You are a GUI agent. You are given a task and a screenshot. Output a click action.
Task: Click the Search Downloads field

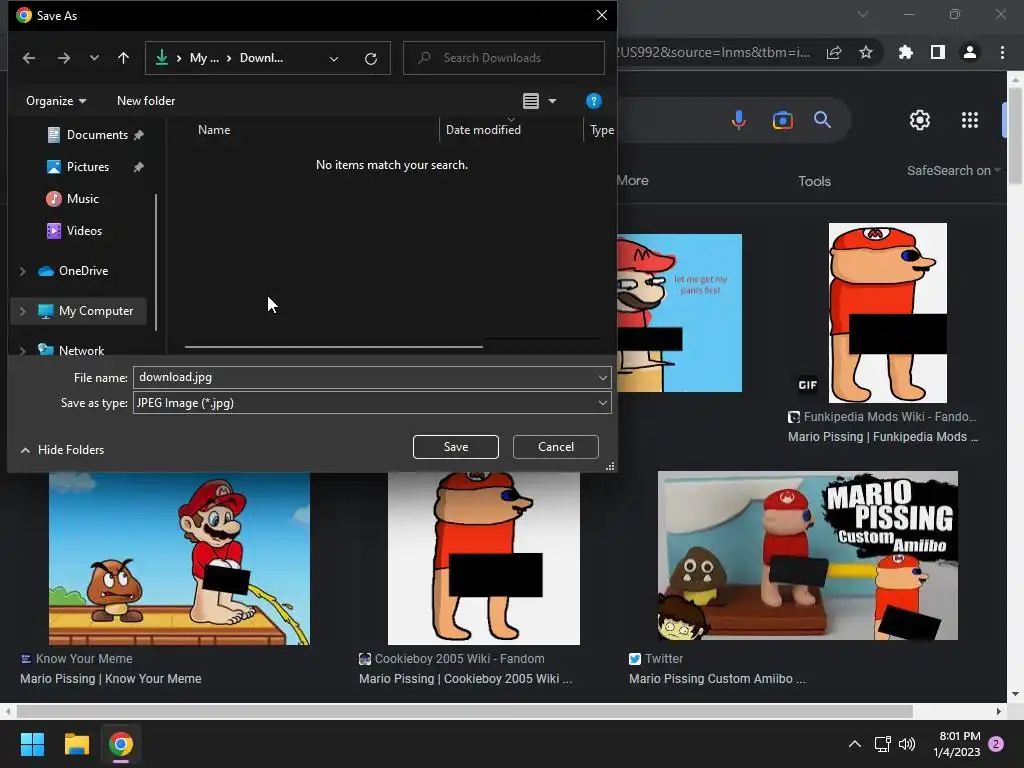coord(504,58)
